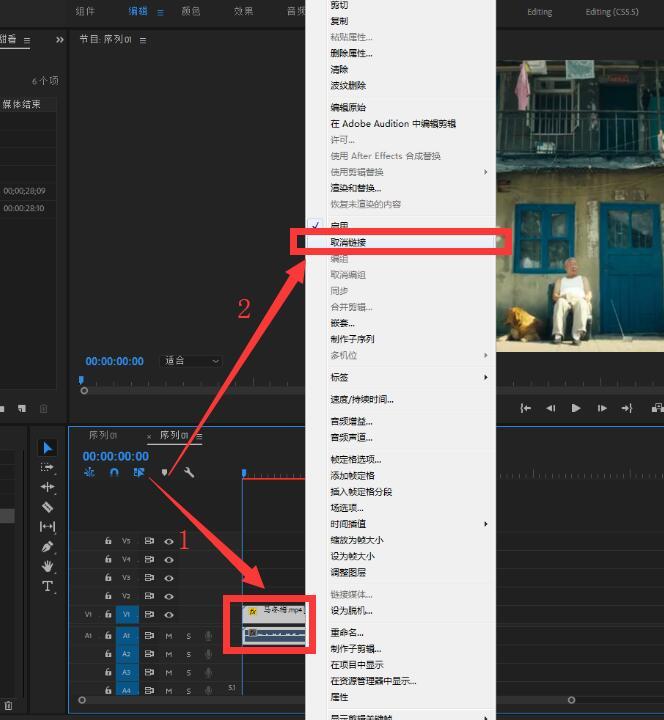Choose 波纹删除 from context menu
This screenshot has width=664, height=720.
[400, 85]
